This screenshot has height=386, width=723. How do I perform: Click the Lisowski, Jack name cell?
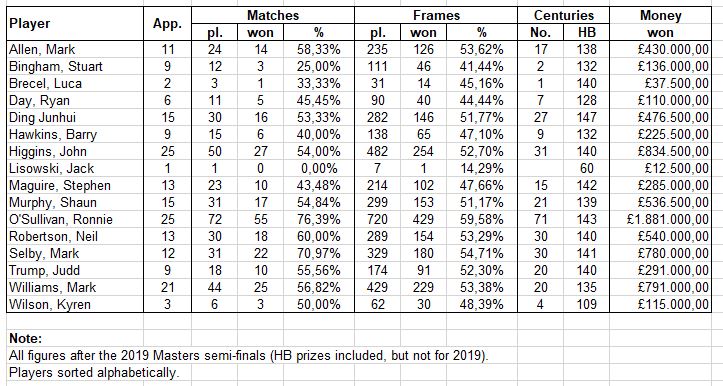[x=75, y=168]
